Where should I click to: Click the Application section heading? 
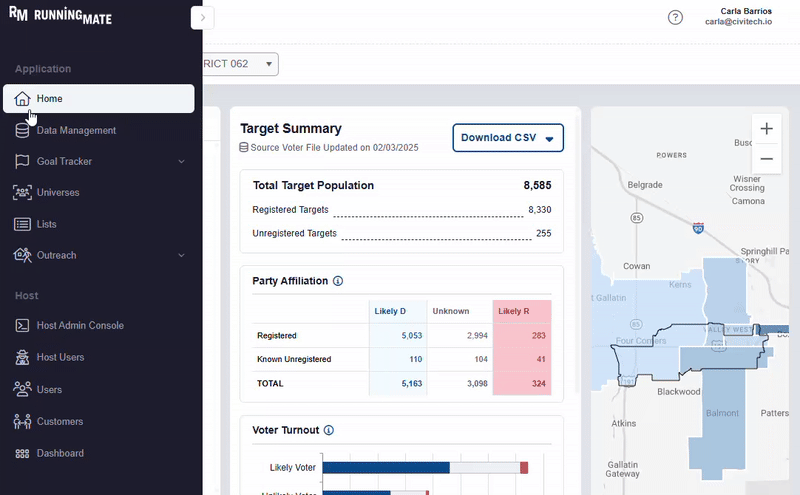coord(43,69)
